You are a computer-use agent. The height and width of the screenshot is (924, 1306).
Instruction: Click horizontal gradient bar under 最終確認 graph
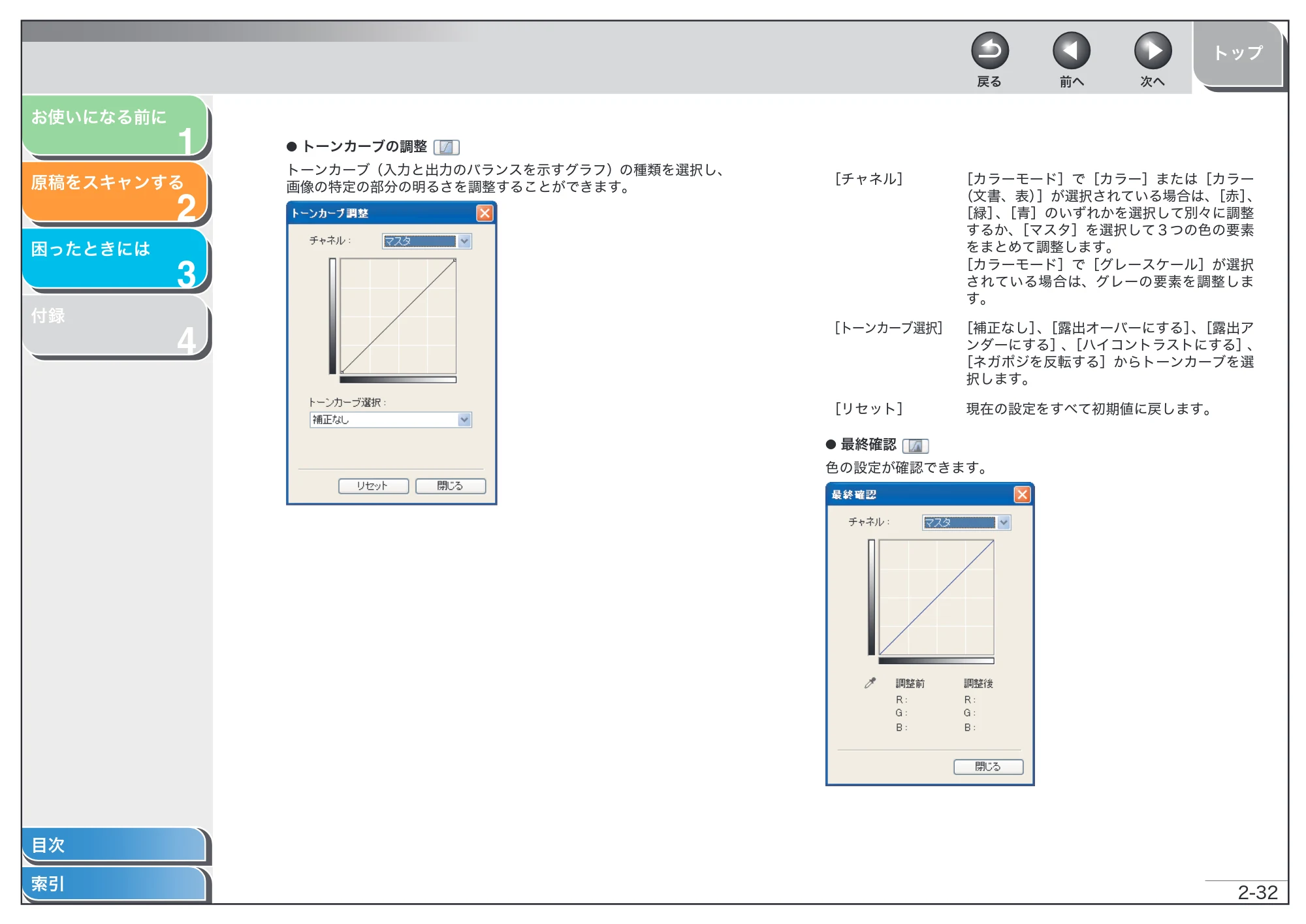pyautogui.click(x=936, y=661)
